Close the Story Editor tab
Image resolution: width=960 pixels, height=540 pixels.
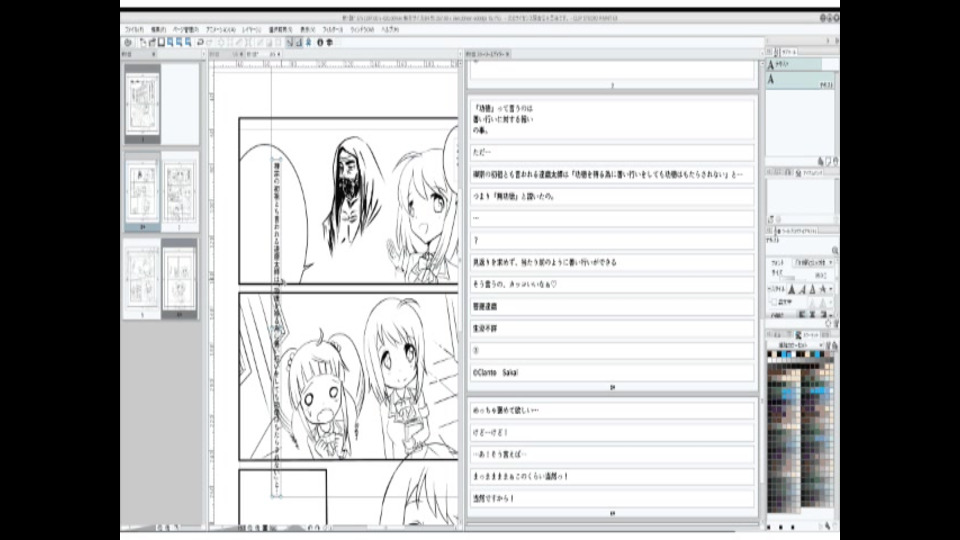(x=508, y=54)
